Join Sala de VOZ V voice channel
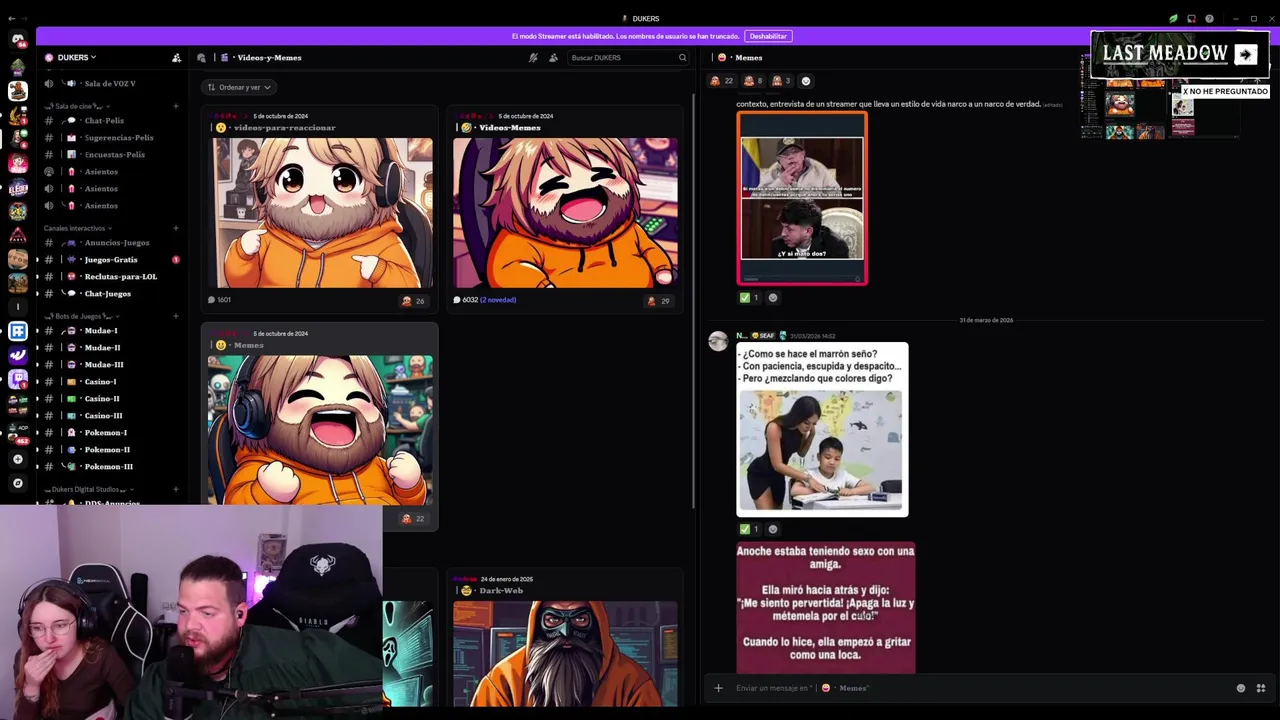 [x=110, y=84]
